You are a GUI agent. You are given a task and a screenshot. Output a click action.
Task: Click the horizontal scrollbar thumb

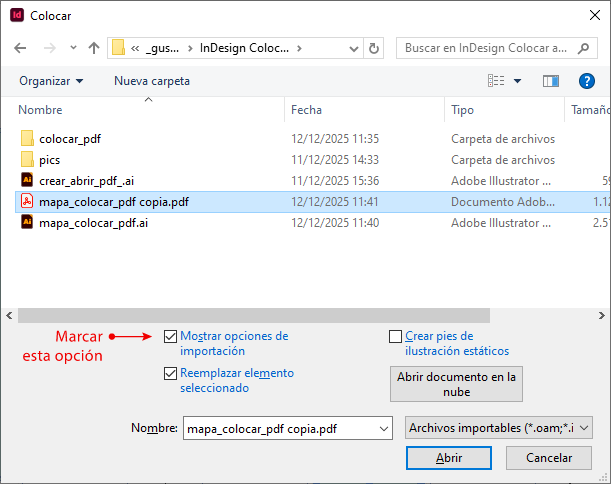click(x=254, y=315)
